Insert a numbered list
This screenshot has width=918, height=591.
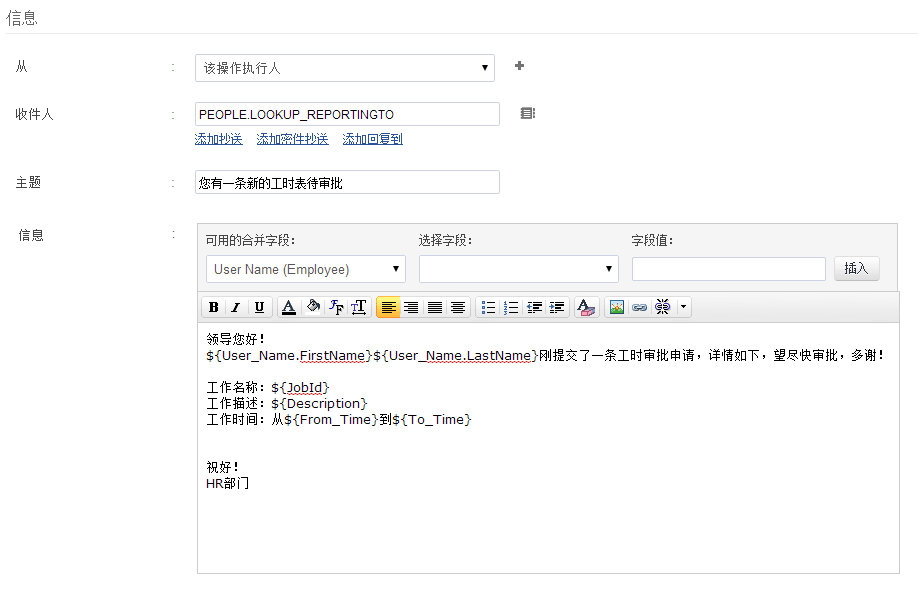point(511,308)
